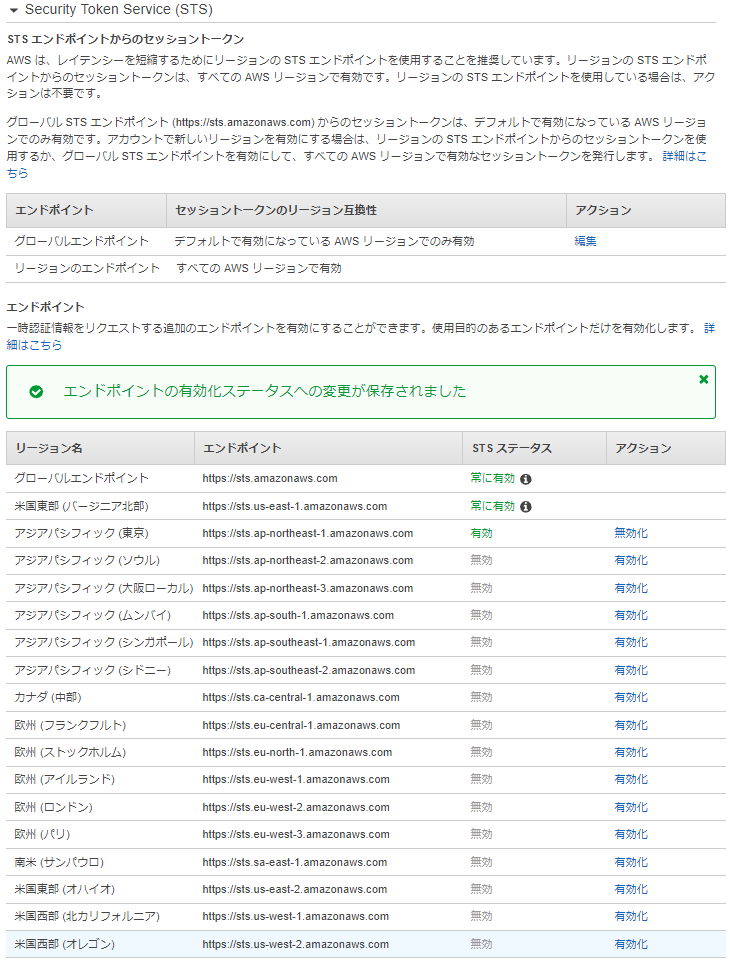730x966 pixels.
Task: Click 有効化 for Asia Pacific Osaka Local
Action: pyautogui.click(x=631, y=588)
